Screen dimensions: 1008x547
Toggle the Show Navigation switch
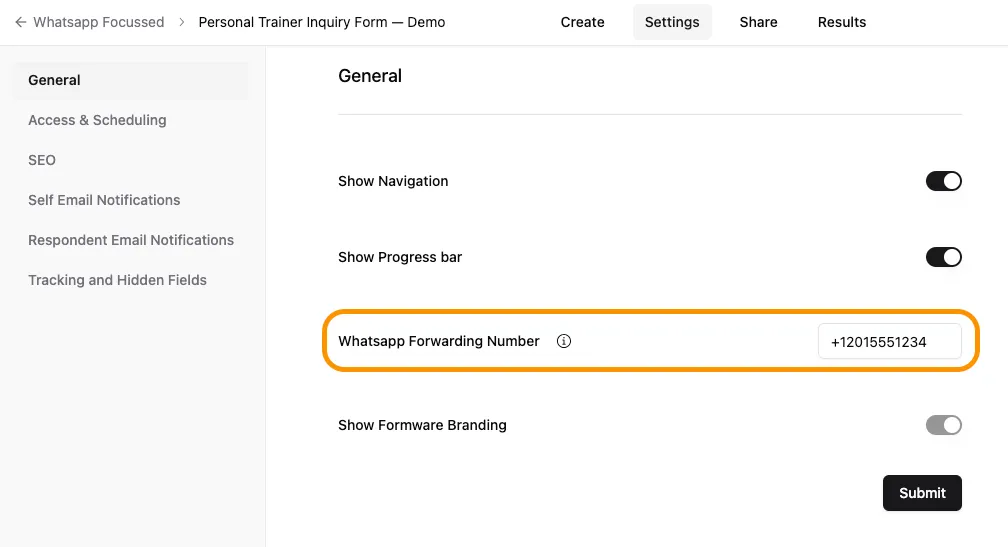pos(943,181)
